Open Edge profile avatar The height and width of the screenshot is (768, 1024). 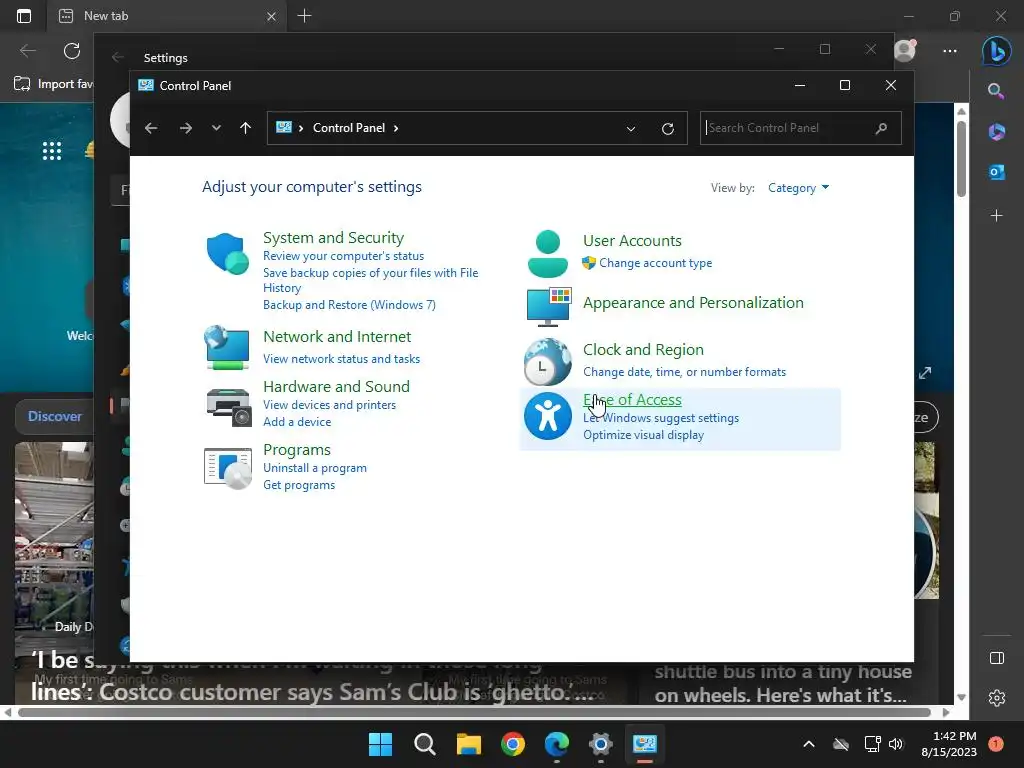[x=905, y=50]
